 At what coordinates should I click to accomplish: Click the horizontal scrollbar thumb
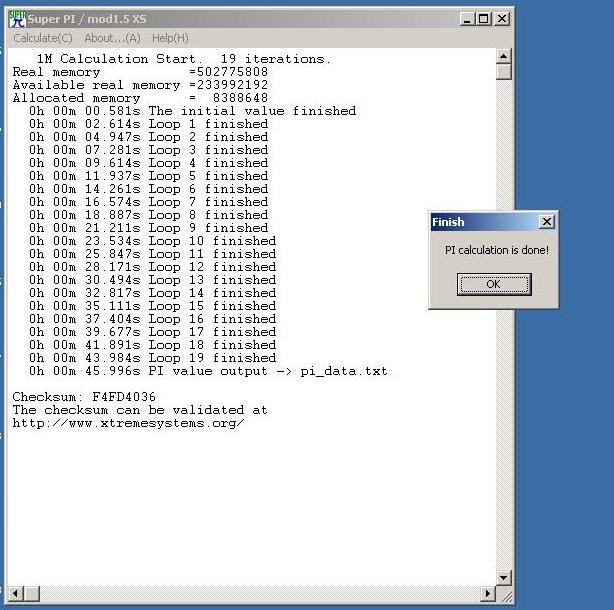click(x=32, y=594)
